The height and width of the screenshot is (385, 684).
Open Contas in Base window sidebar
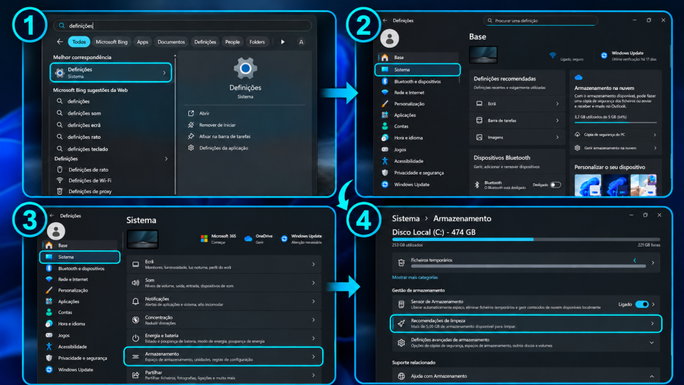[x=401, y=126]
